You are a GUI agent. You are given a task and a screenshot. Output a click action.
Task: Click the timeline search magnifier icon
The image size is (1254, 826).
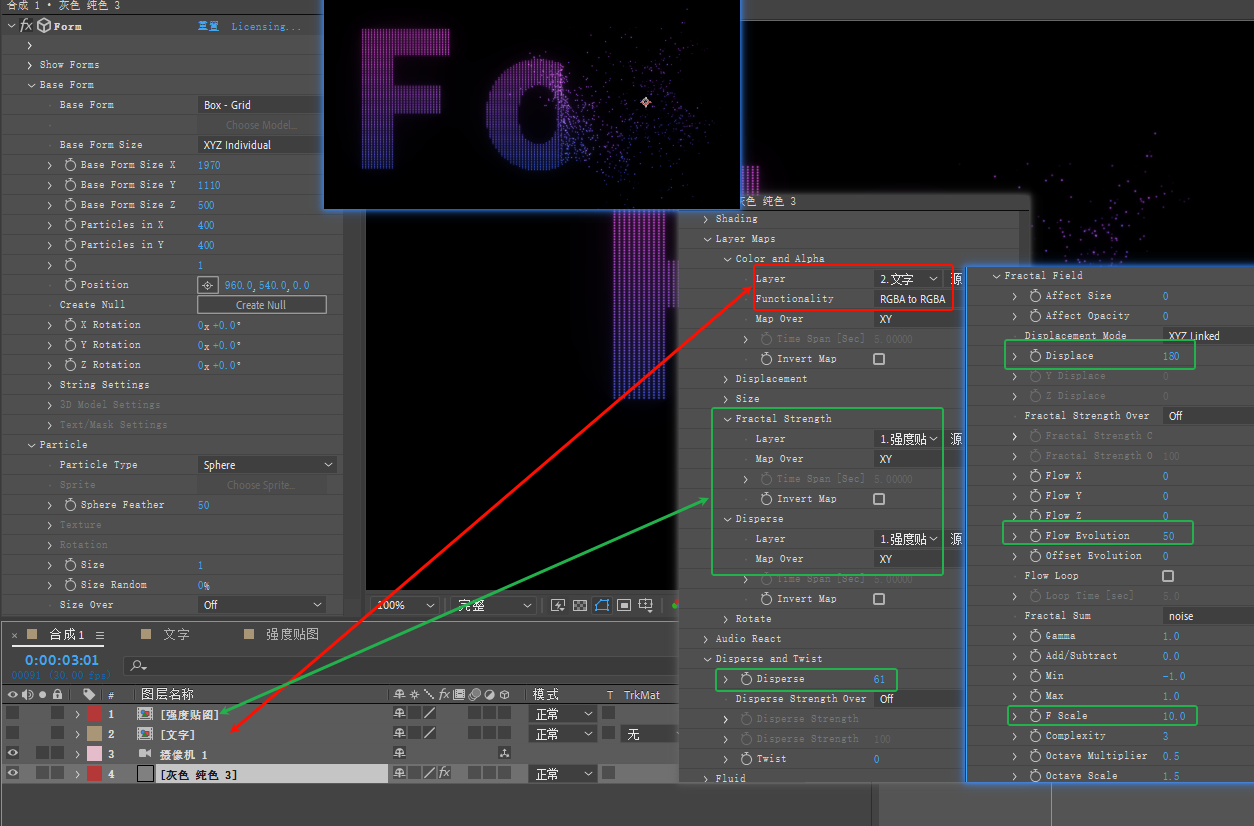(x=139, y=666)
